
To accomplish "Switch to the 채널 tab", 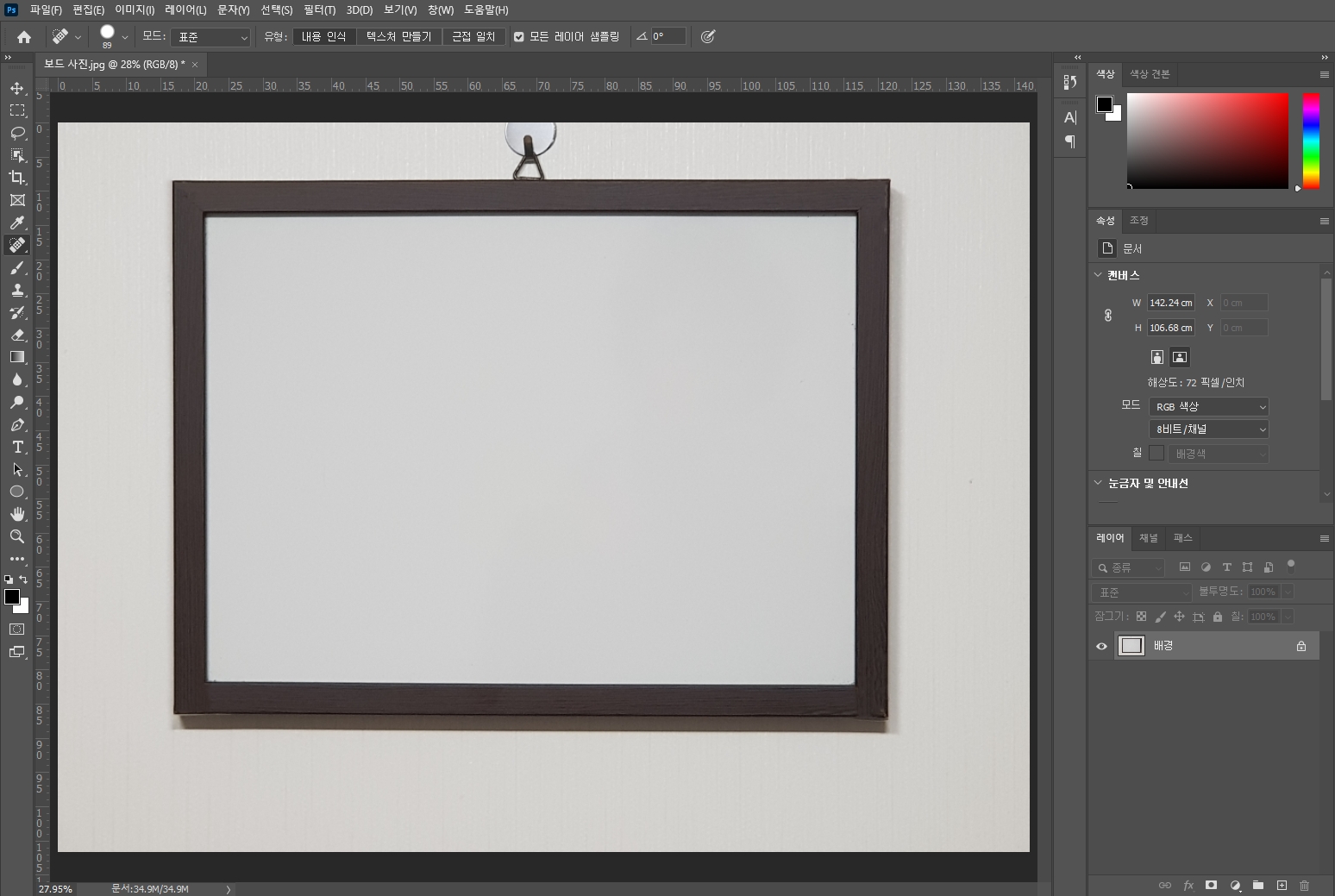I will pos(1149,538).
